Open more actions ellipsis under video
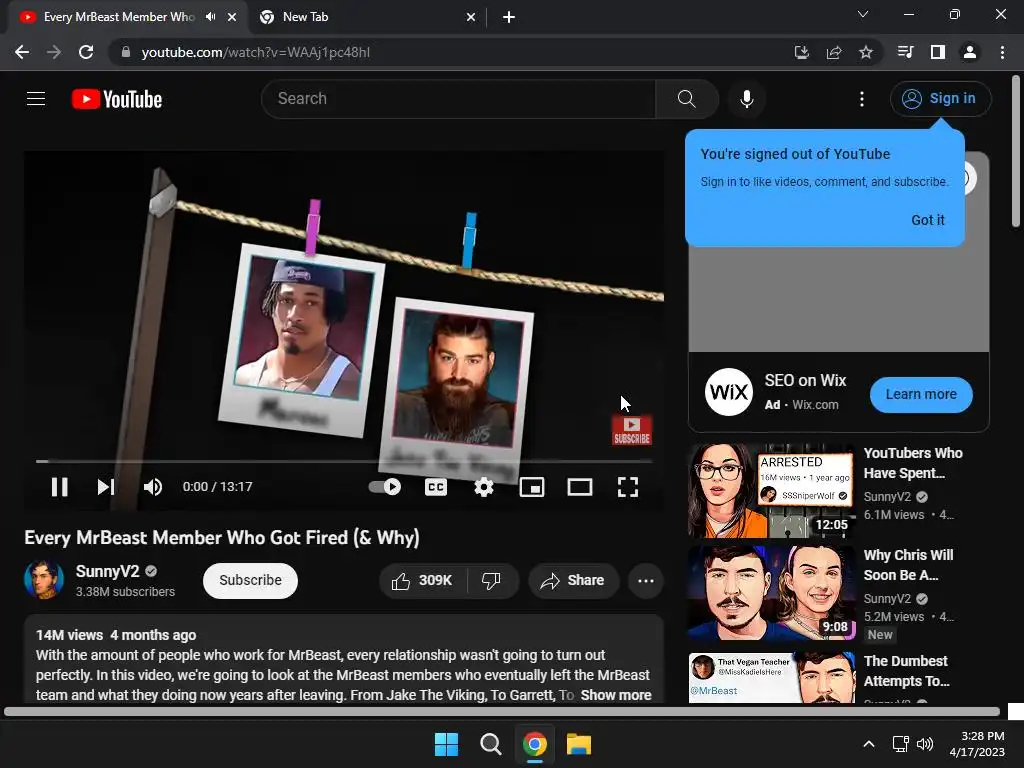The height and width of the screenshot is (768, 1024). [x=646, y=581]
